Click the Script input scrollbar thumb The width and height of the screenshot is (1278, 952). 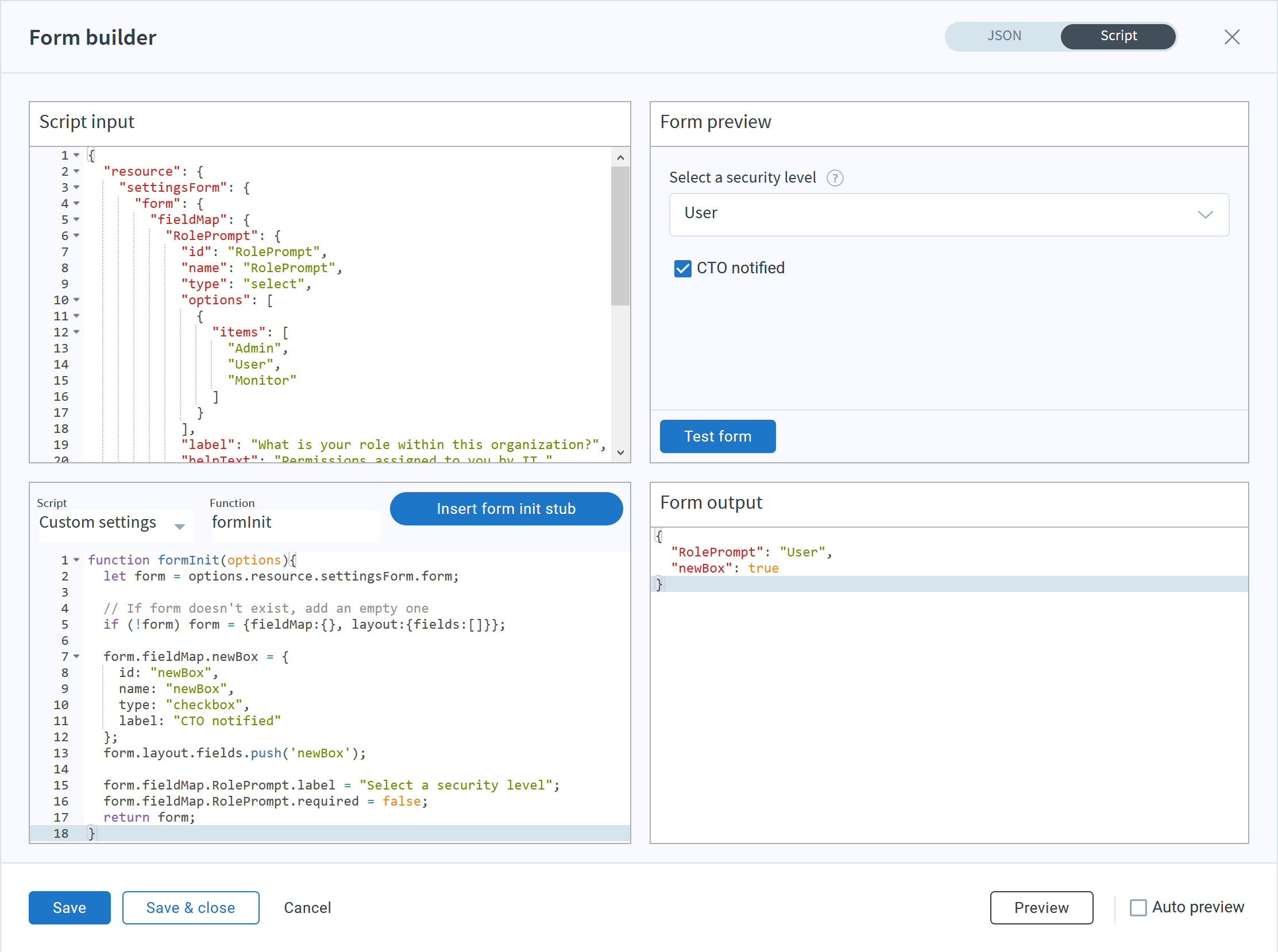(x=620, y=235)
